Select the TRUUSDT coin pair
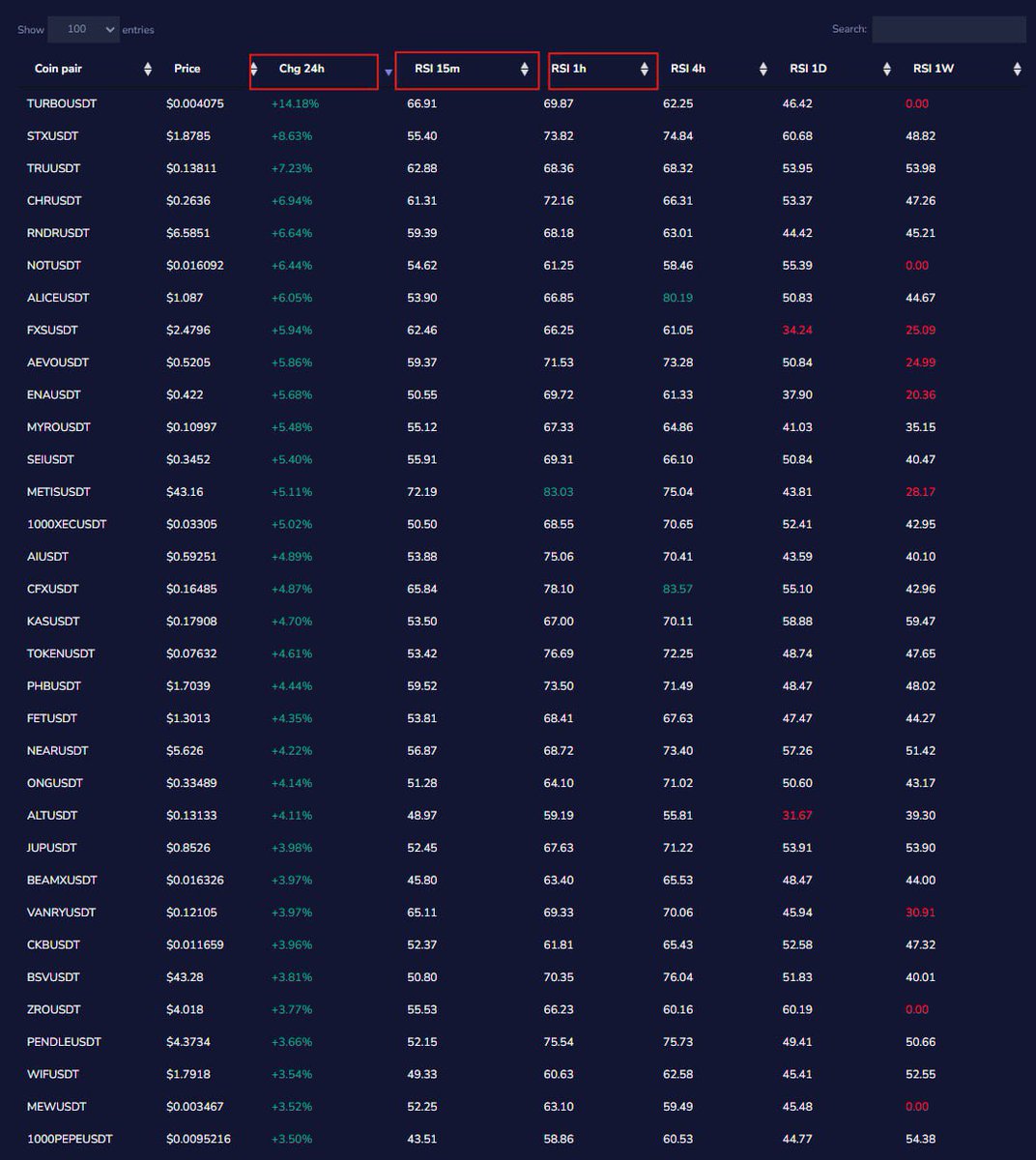Image resolution: width=1036 pixels, height=1160 pixels. pos(53,168)
